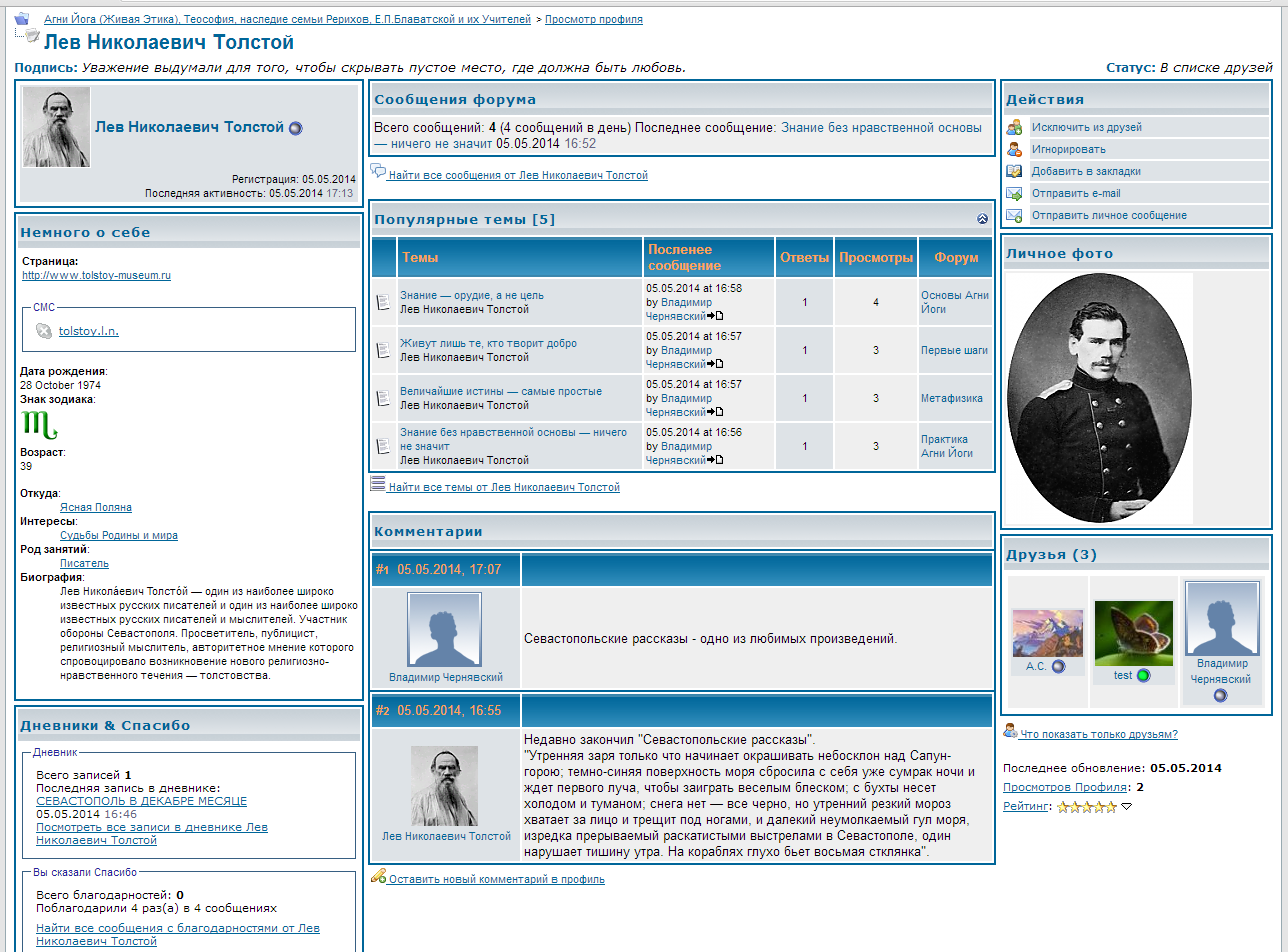Click the status icon beside Лев Николаевич Толстой name
Viewport: 1288px width, 952px height.
point(295,128)
